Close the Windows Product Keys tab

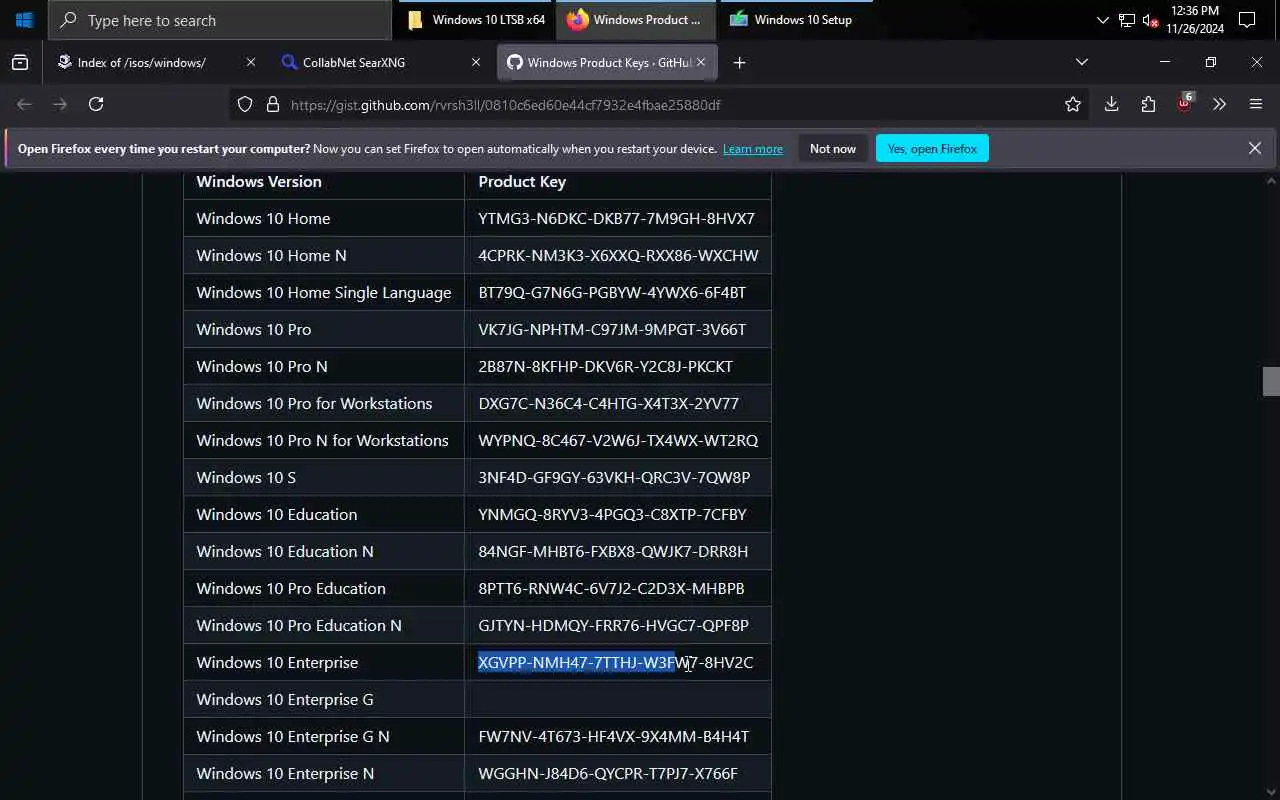[701, 62]
